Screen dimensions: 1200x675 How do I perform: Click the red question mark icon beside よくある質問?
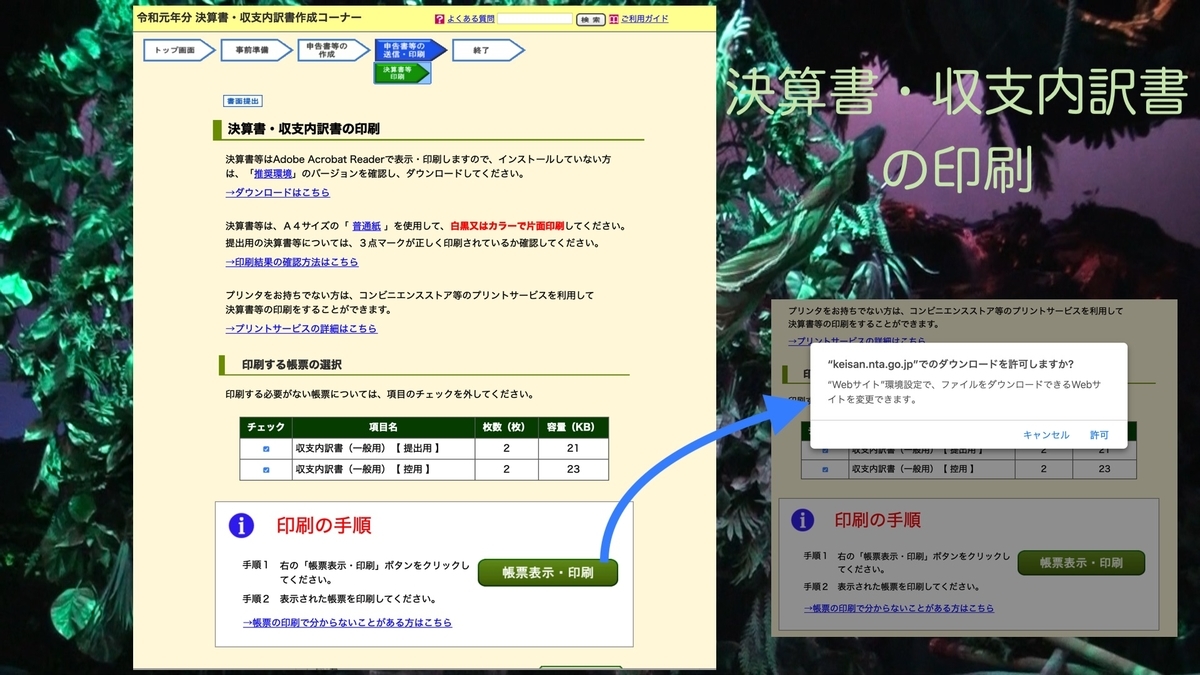439,18
